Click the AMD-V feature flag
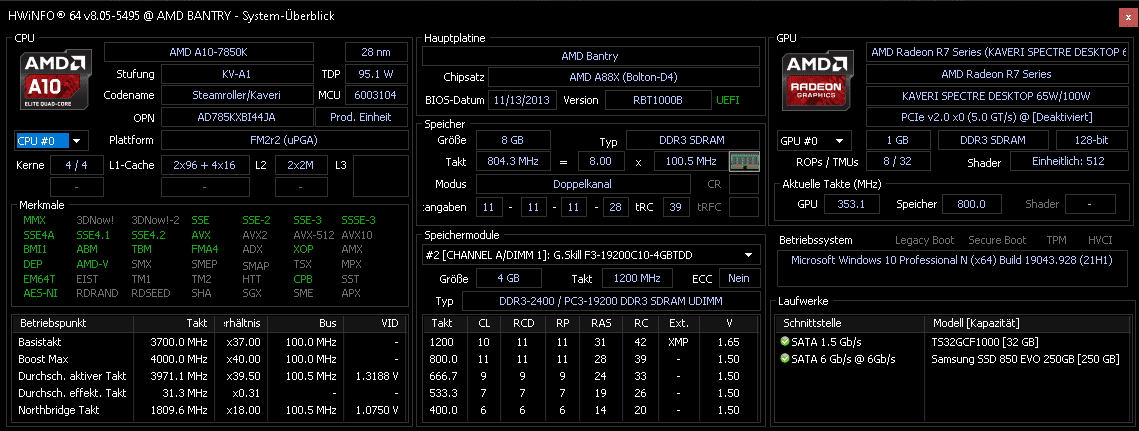Image resolution: width=1139 pixels, height=431 pixels. click(91, 265)
